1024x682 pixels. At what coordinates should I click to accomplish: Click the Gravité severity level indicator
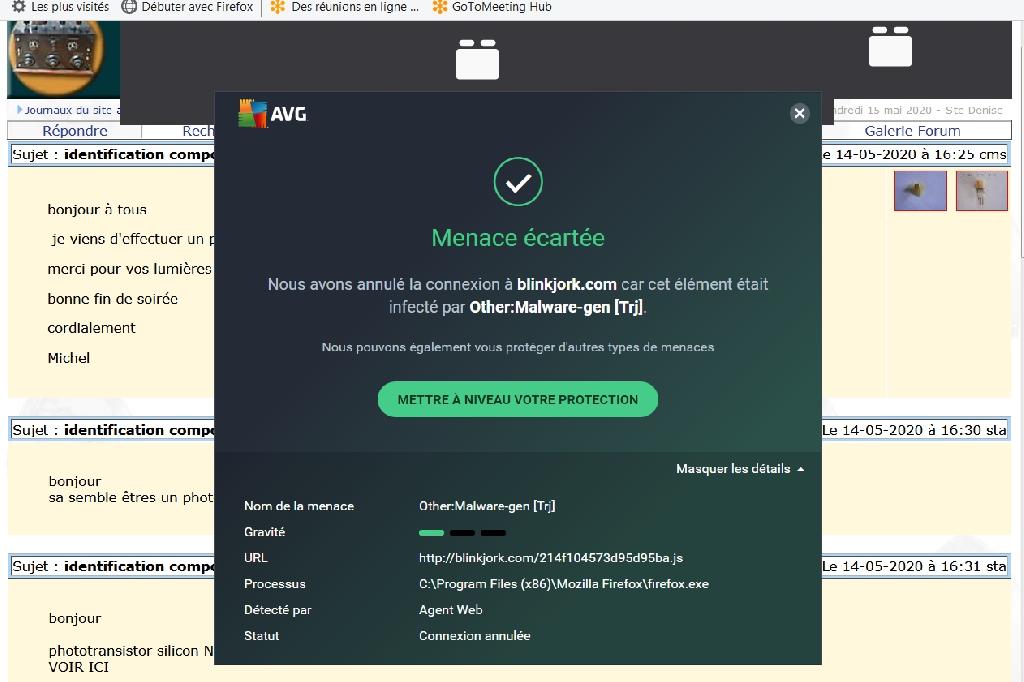(x=462, y=532)
